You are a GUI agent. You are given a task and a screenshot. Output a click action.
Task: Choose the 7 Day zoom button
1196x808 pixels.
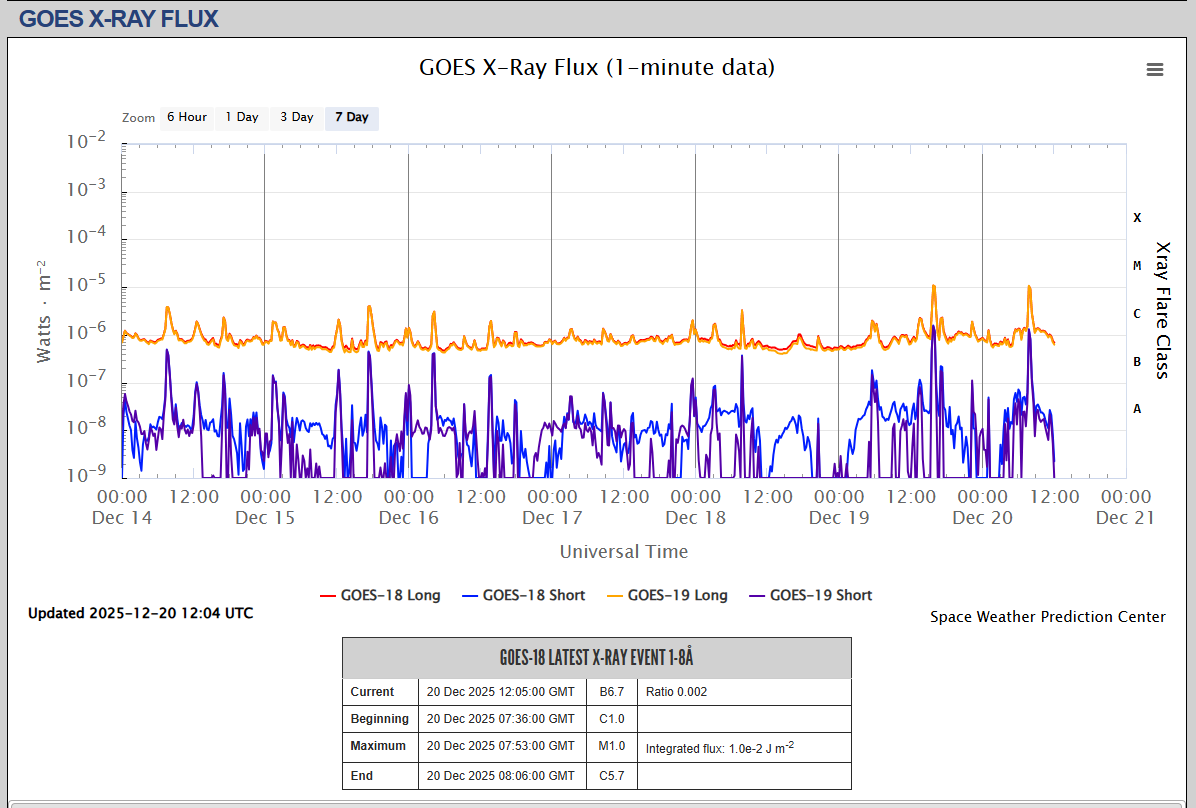coord(351,118)
